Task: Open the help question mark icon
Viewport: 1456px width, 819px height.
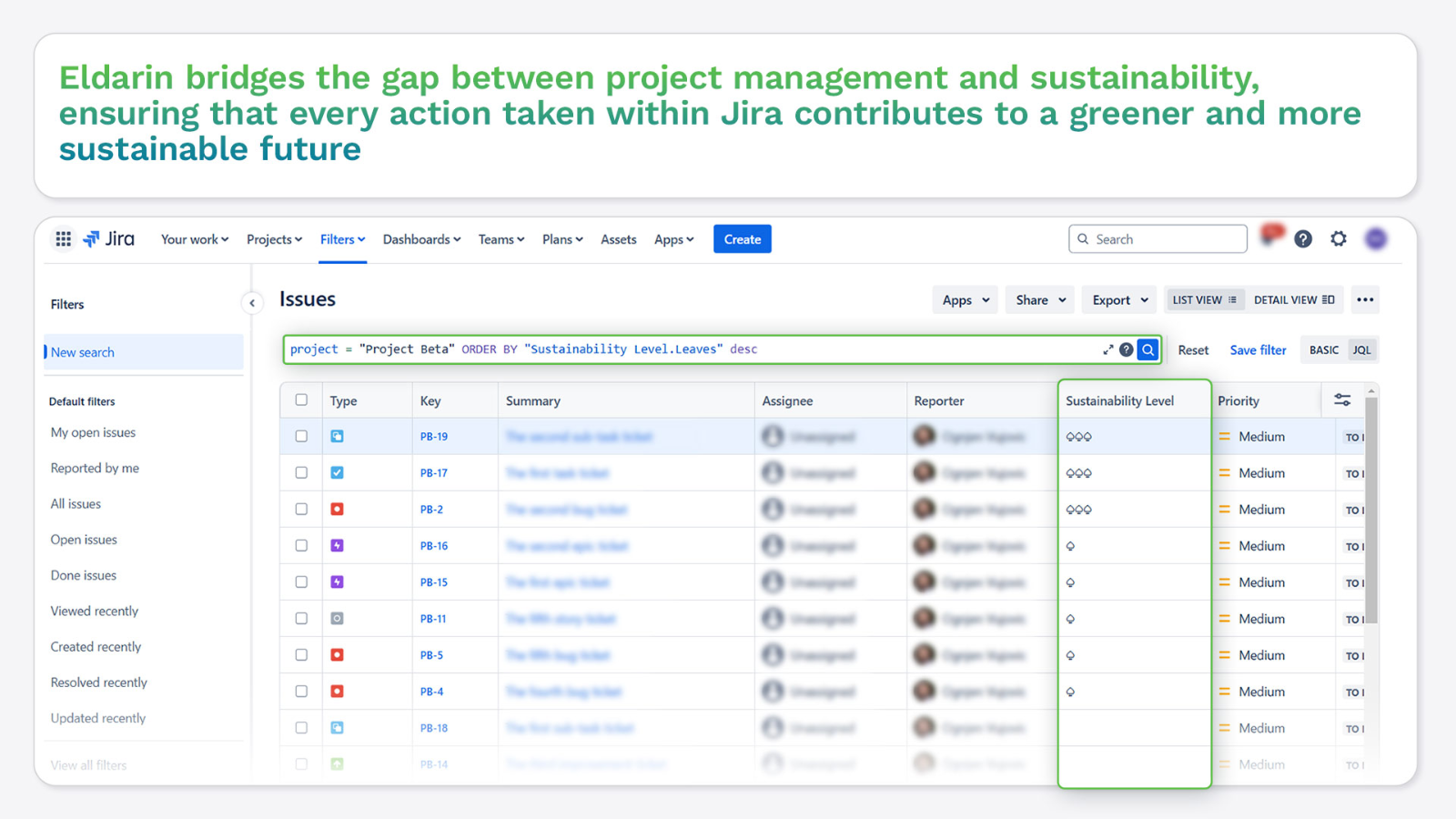Action: tap(1303, 239)
